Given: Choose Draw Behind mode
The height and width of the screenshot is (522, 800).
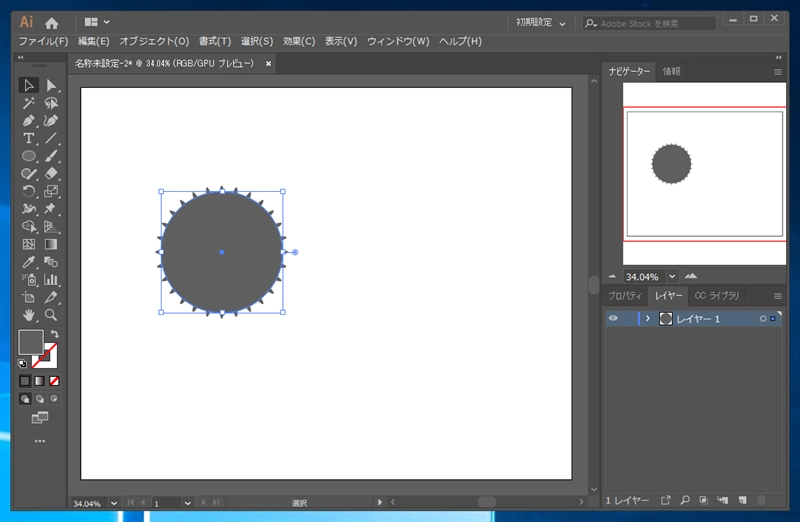Looking at the screenshot, I should pos(39,399).
